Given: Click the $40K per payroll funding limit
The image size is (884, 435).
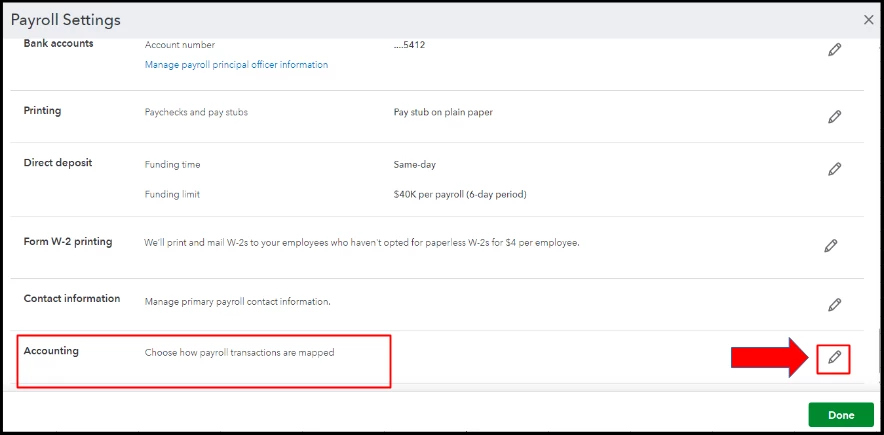Looking at the screenshot, I should [x=460, y=194].
